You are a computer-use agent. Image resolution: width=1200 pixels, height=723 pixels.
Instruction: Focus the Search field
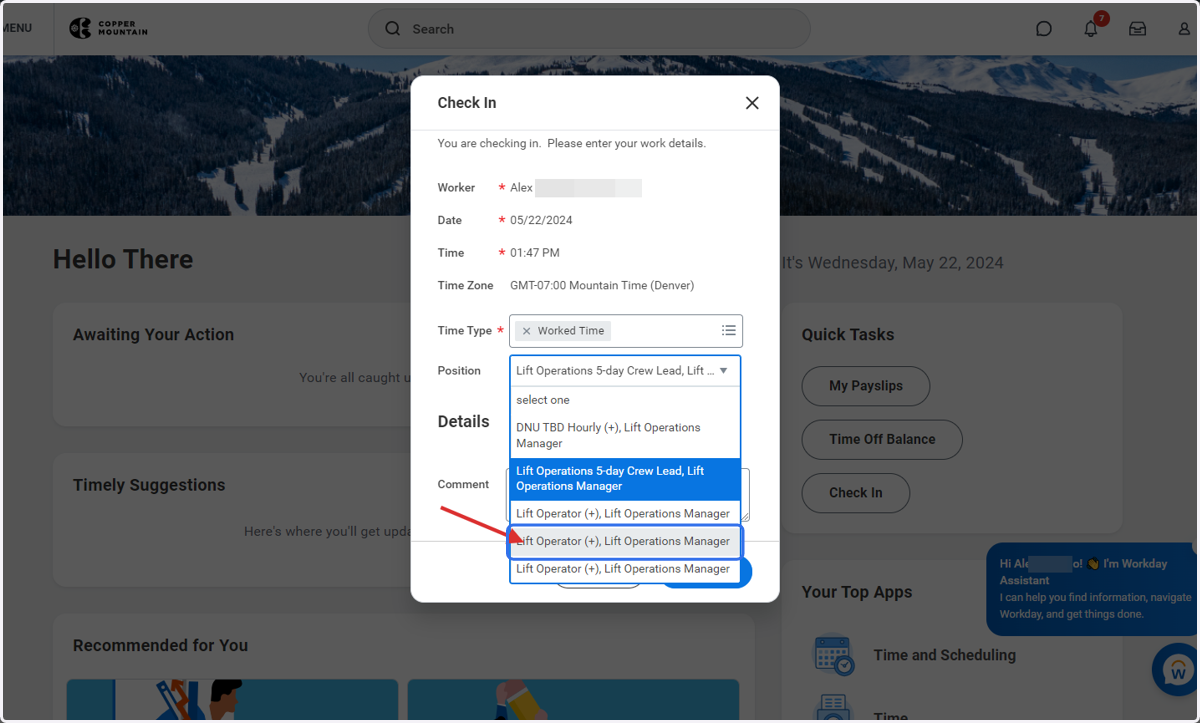point(589,29)
